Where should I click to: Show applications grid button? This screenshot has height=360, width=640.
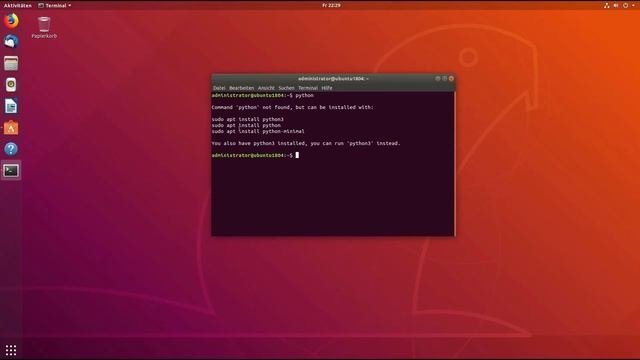pyautogui.click(x=11, y=350)
